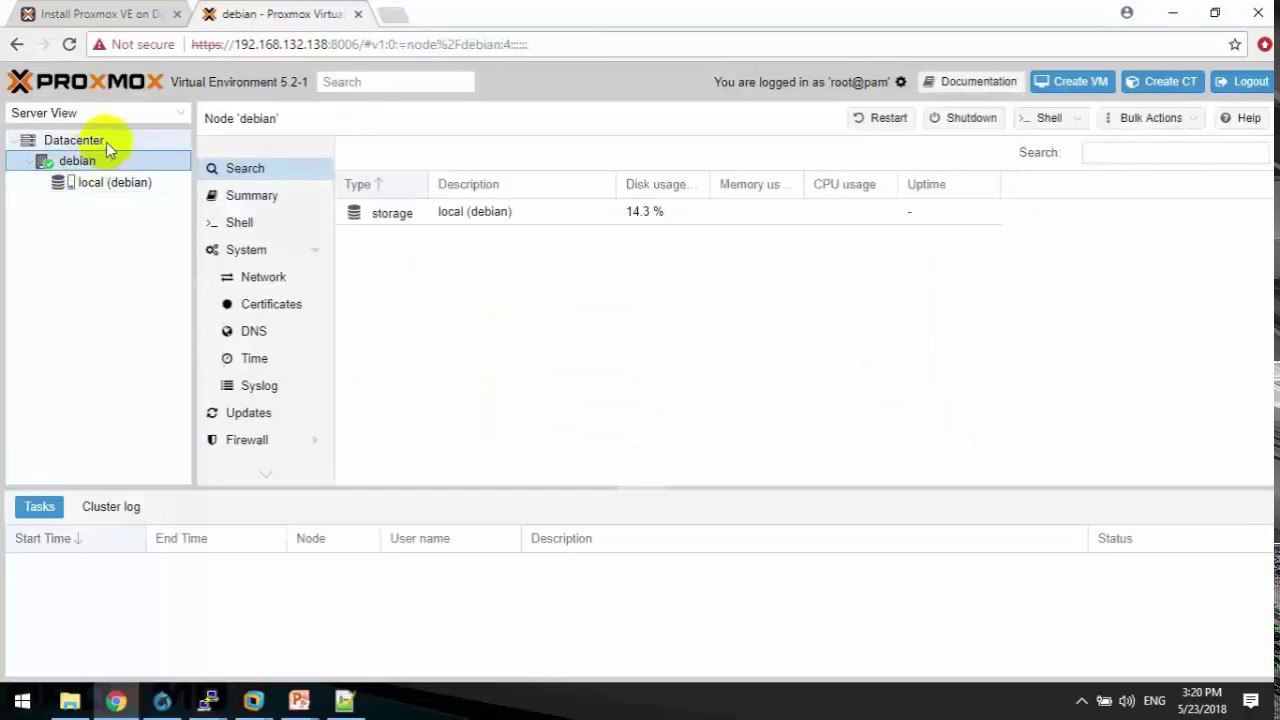Open File Explorer from taskbar

point(69,701)
